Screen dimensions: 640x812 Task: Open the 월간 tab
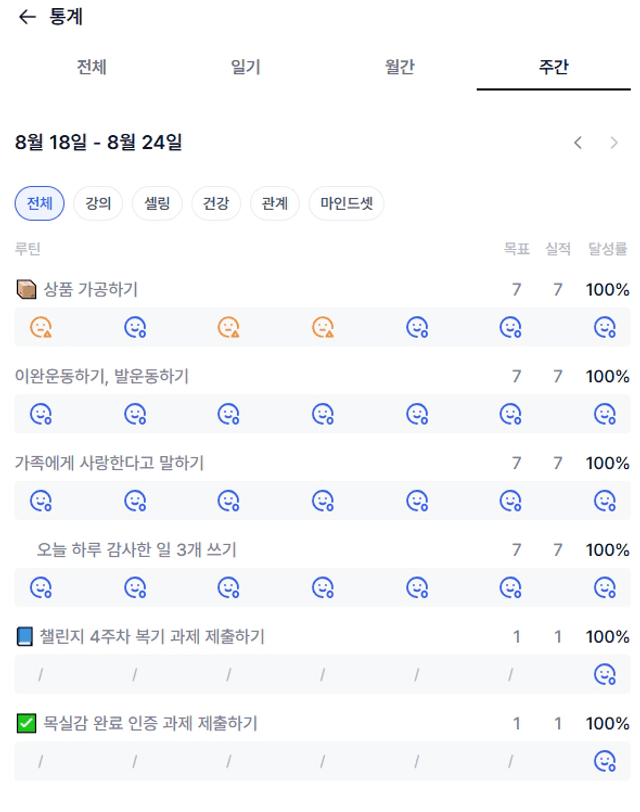tap(400, 67)
